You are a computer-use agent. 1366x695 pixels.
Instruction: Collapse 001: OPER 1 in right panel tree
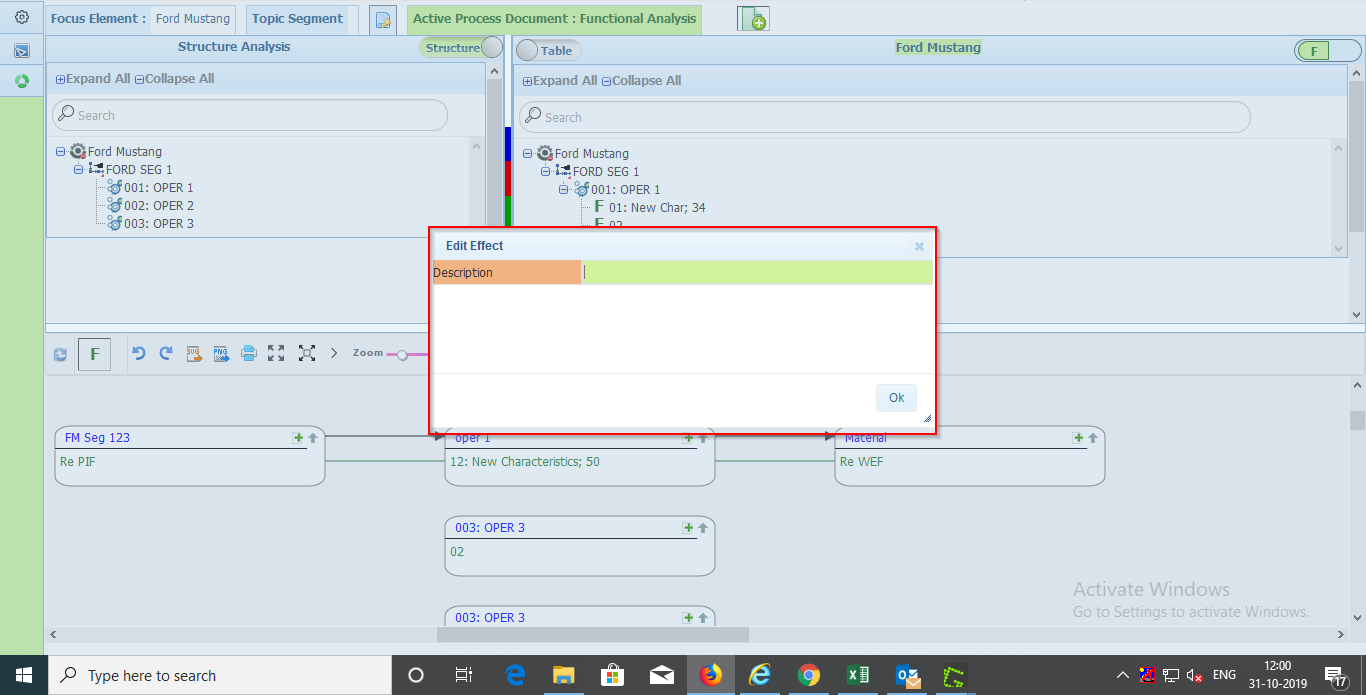tap(564, 190)
